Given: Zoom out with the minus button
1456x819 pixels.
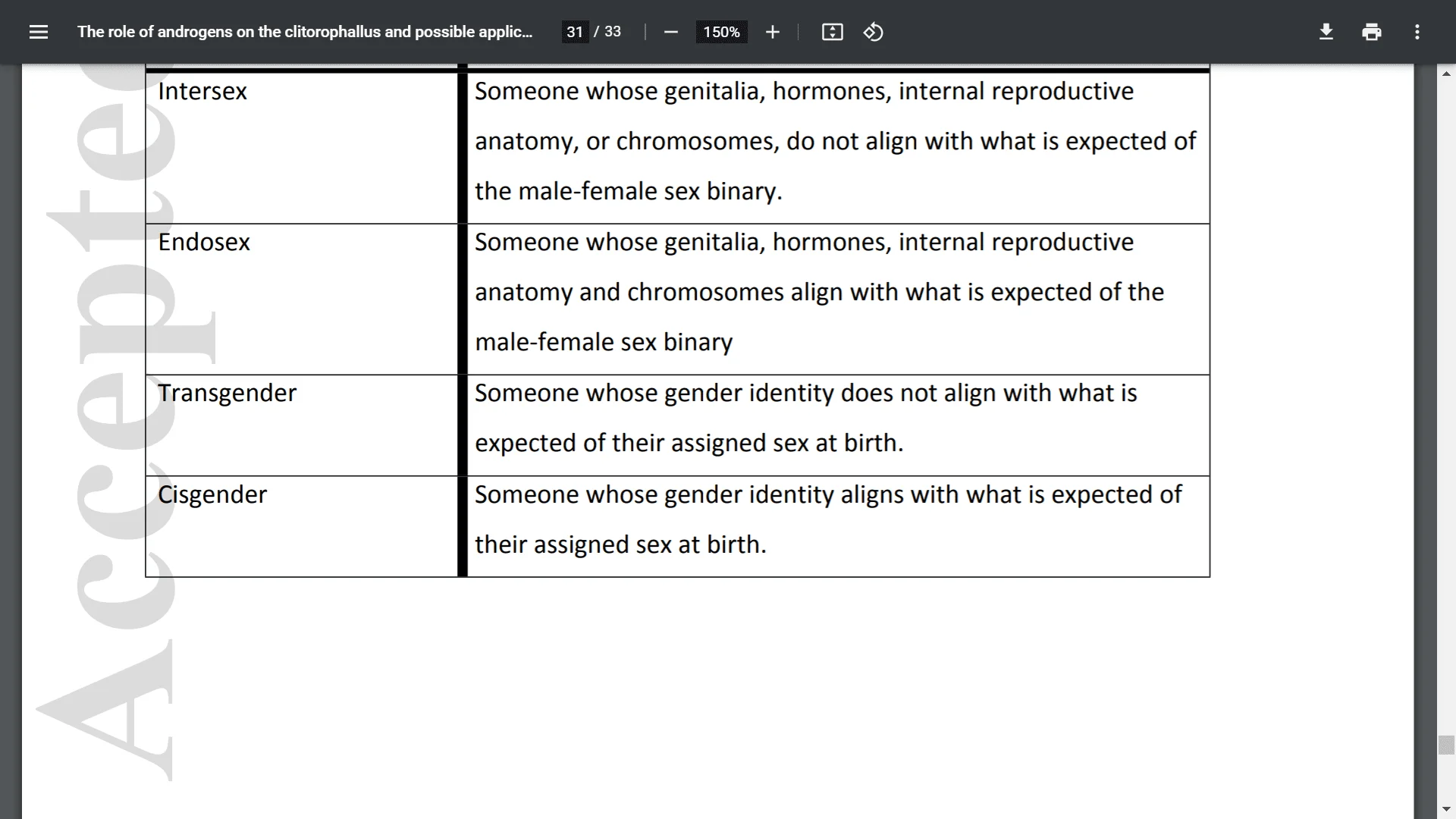Looking at the screenshot, I should (670, 32).
